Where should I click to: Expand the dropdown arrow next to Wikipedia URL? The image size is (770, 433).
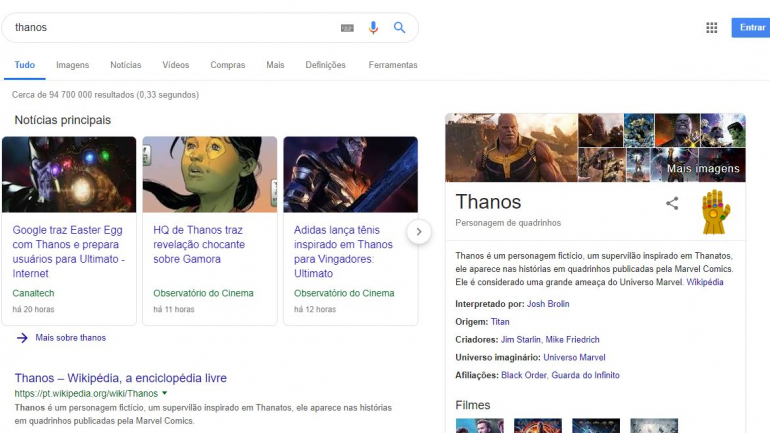[x=165, y=393]
